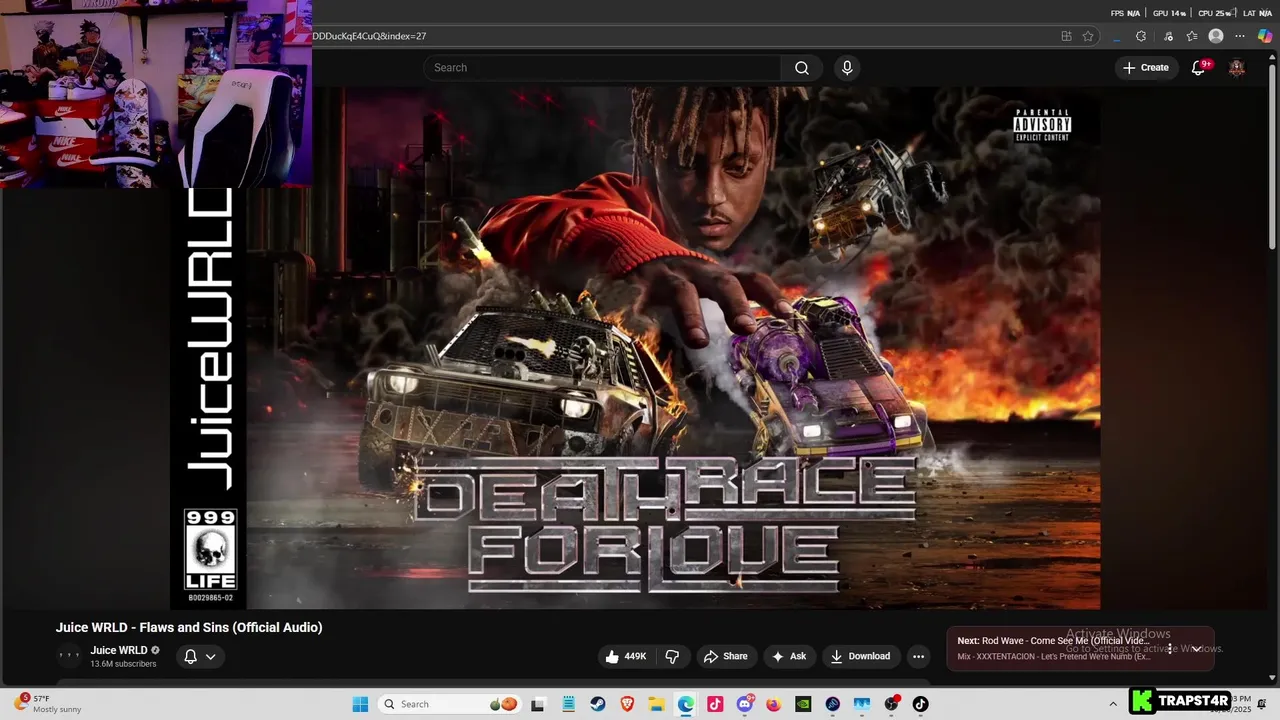
Task: Open YouTube notifications bell with 9+ badge
Action: (1198, 68)
